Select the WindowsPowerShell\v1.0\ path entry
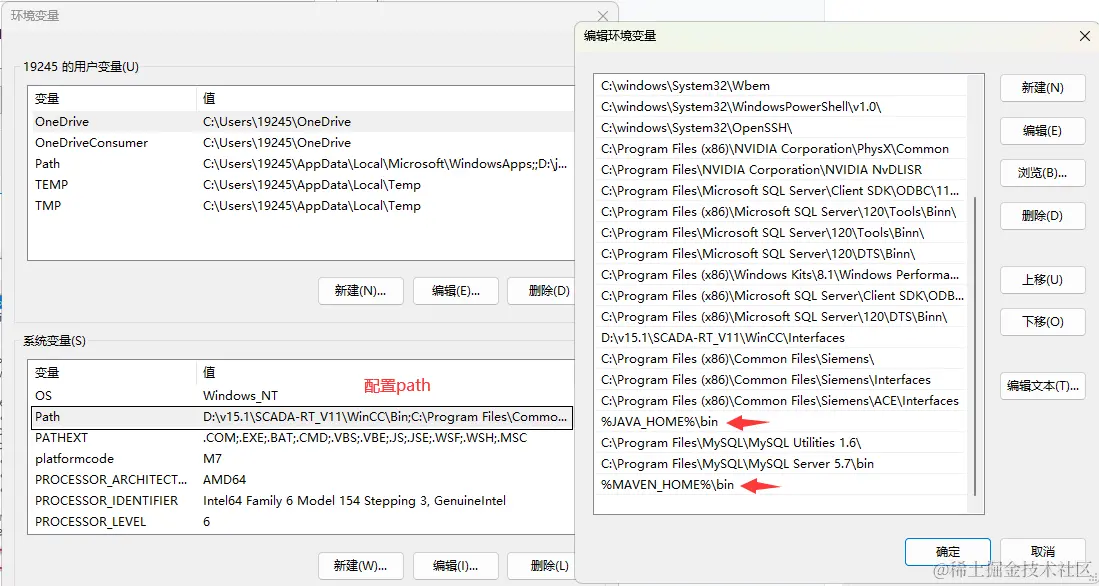Image resolution: width=1099 pixels, height=586 pixels. pyautogui.click(x=780, y=107)
